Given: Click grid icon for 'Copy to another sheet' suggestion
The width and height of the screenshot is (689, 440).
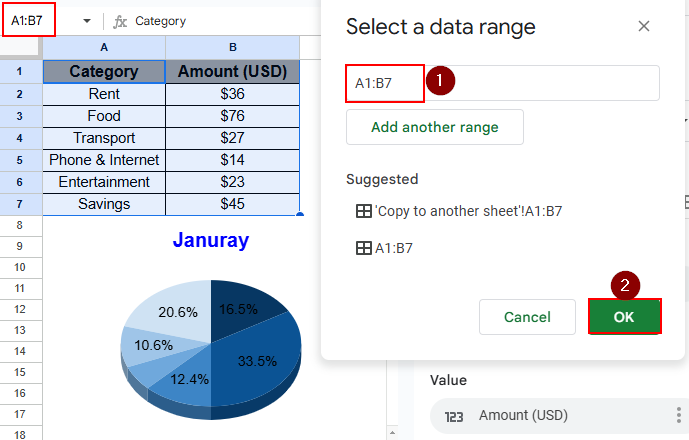Looking at the screenshot, I should (x=364, y=211).
